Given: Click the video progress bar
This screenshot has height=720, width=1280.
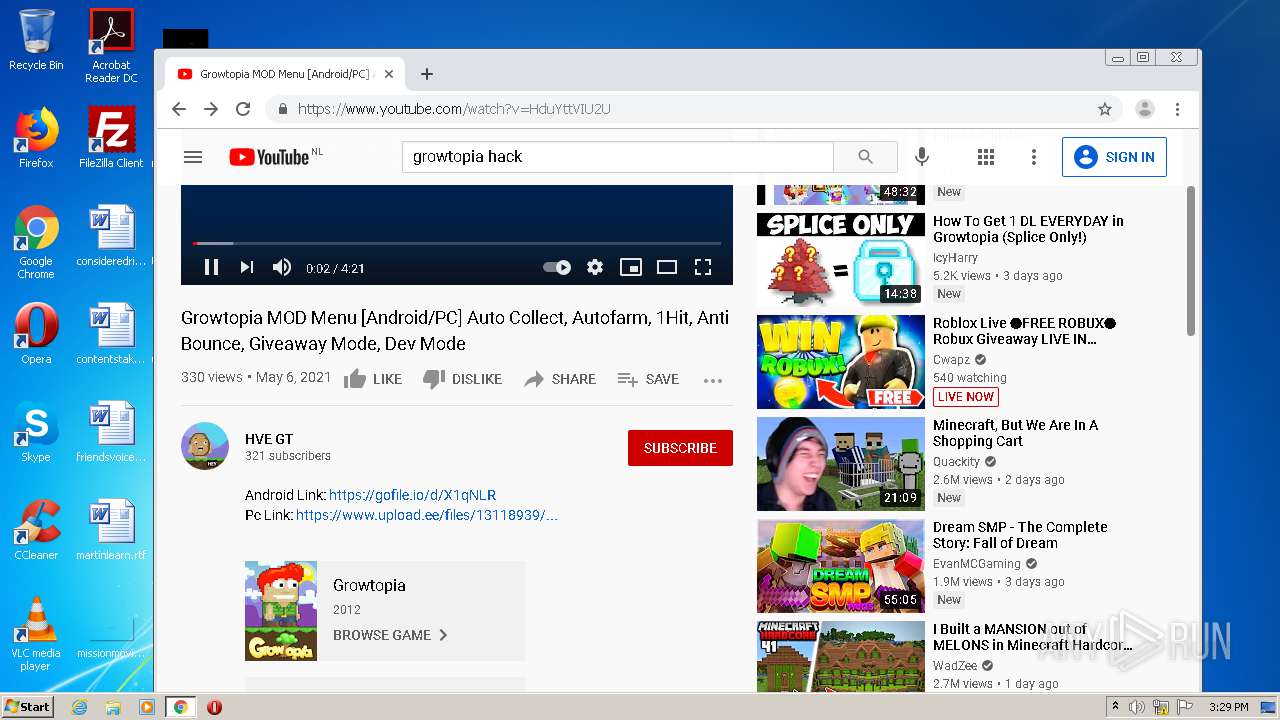Looking at the screenshot, I should (457, 243).
